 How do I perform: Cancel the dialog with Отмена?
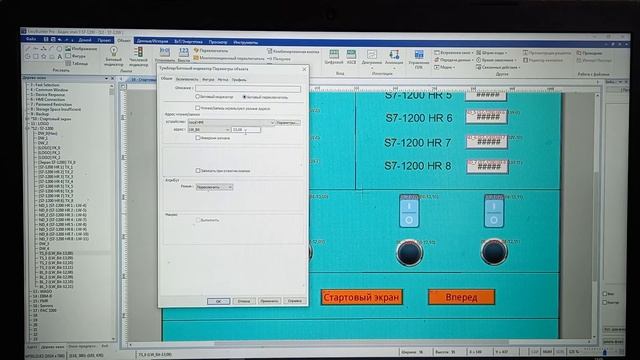[x=244, y=301]
